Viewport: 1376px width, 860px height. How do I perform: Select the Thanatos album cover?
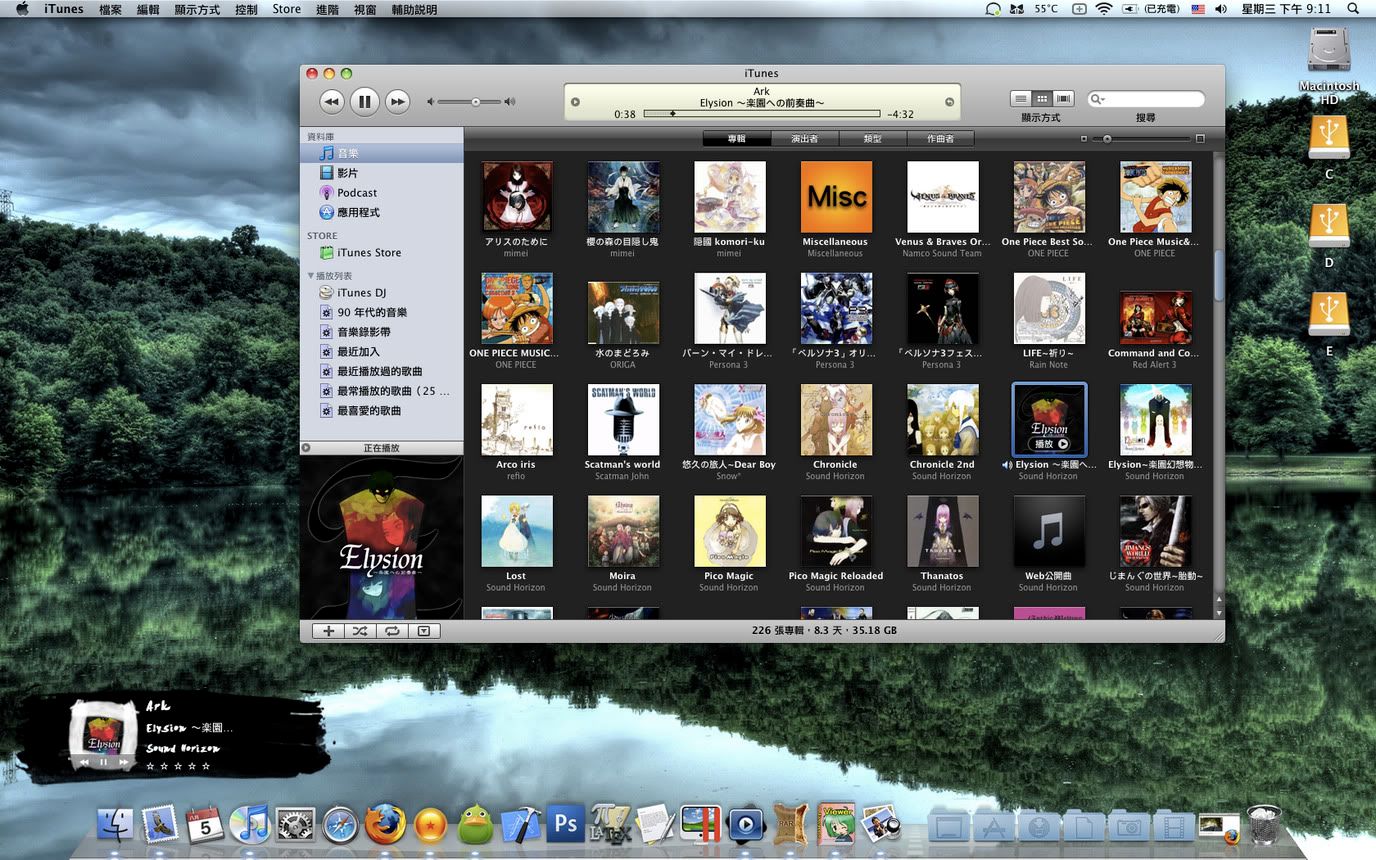tap(942, 531)
